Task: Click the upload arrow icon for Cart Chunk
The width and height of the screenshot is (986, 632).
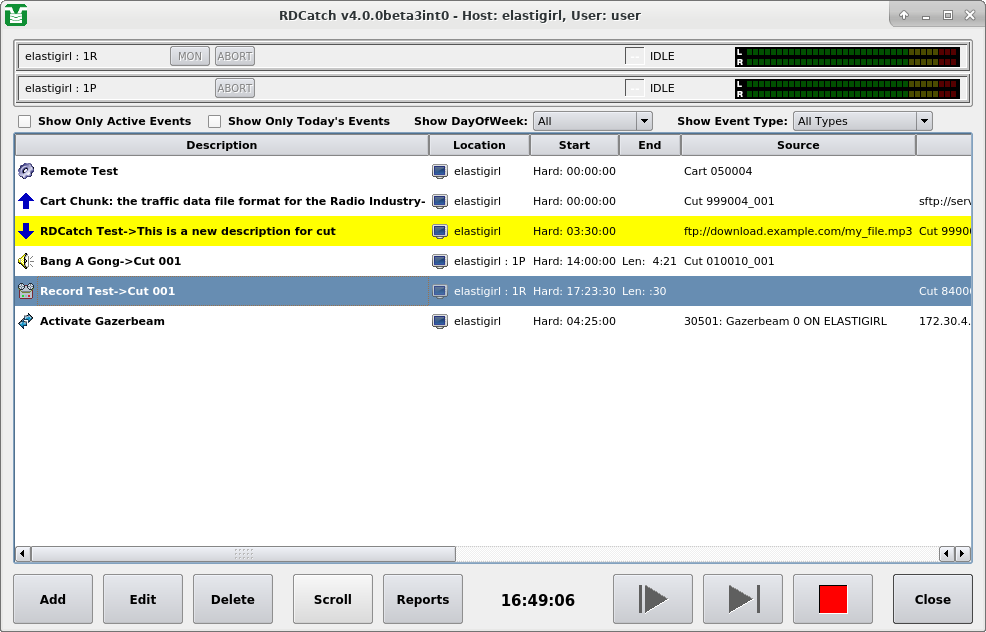Action: point(26,201)
